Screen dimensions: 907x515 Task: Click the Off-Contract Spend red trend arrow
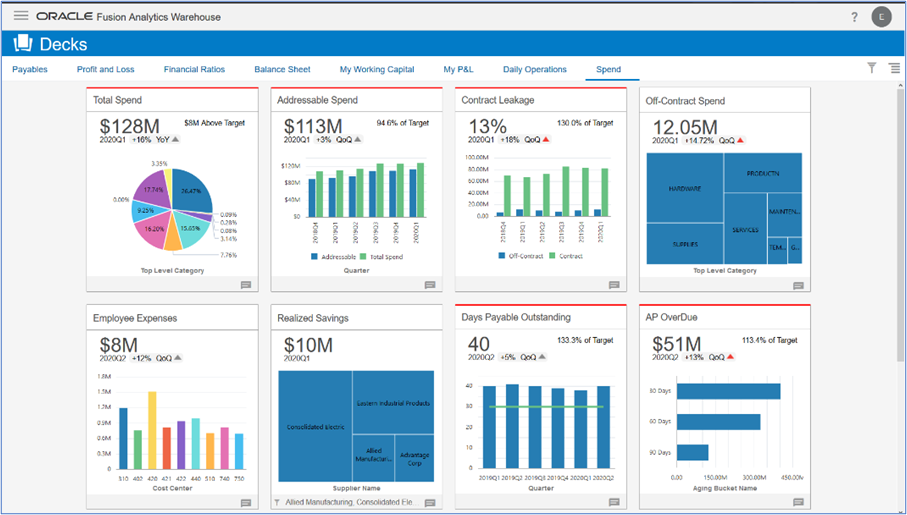point(740,141)
